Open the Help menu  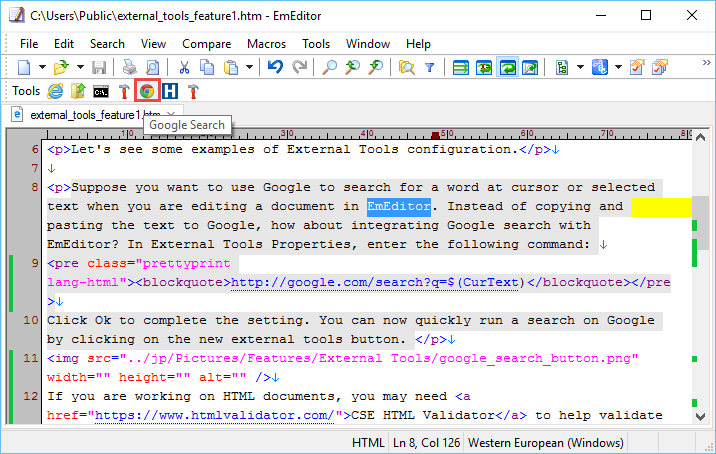[x=418, y=44]
